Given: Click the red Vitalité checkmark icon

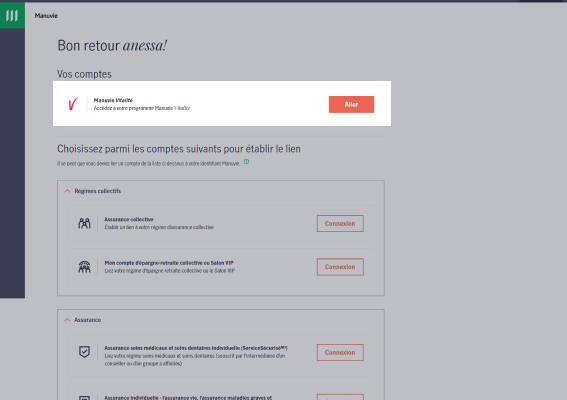Looking at the screenshot, I should [73, 104].
